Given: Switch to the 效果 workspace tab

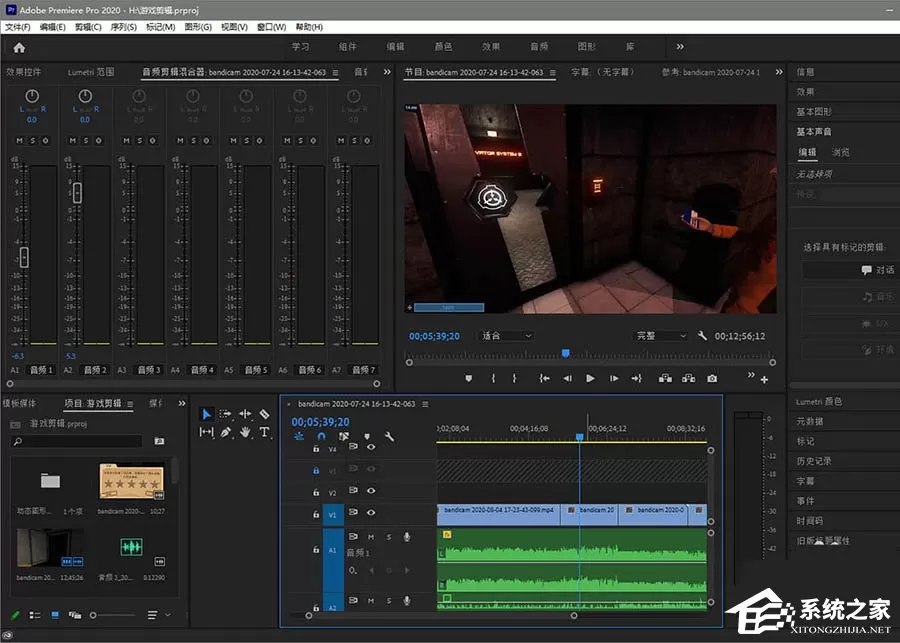Looking at the screenshot, I should (491, 47).
